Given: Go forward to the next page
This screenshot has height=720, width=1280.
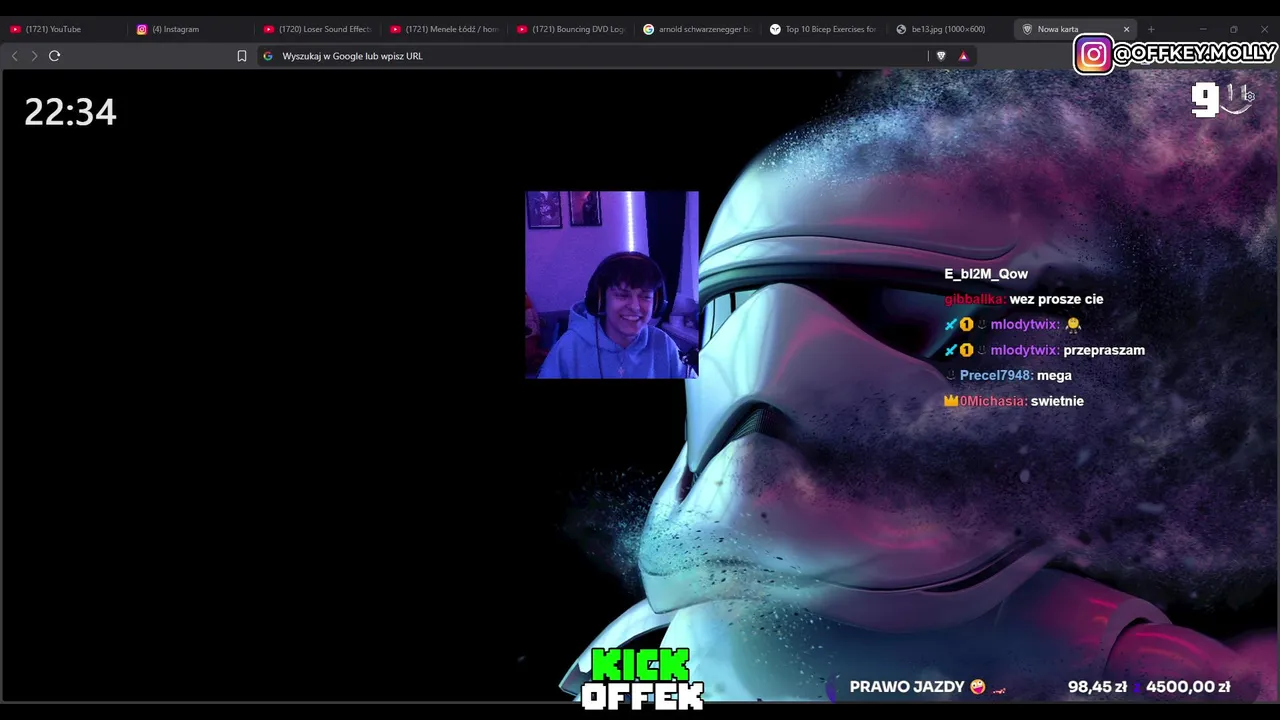Looking at the screenshot, I should [x=34, y=56].
